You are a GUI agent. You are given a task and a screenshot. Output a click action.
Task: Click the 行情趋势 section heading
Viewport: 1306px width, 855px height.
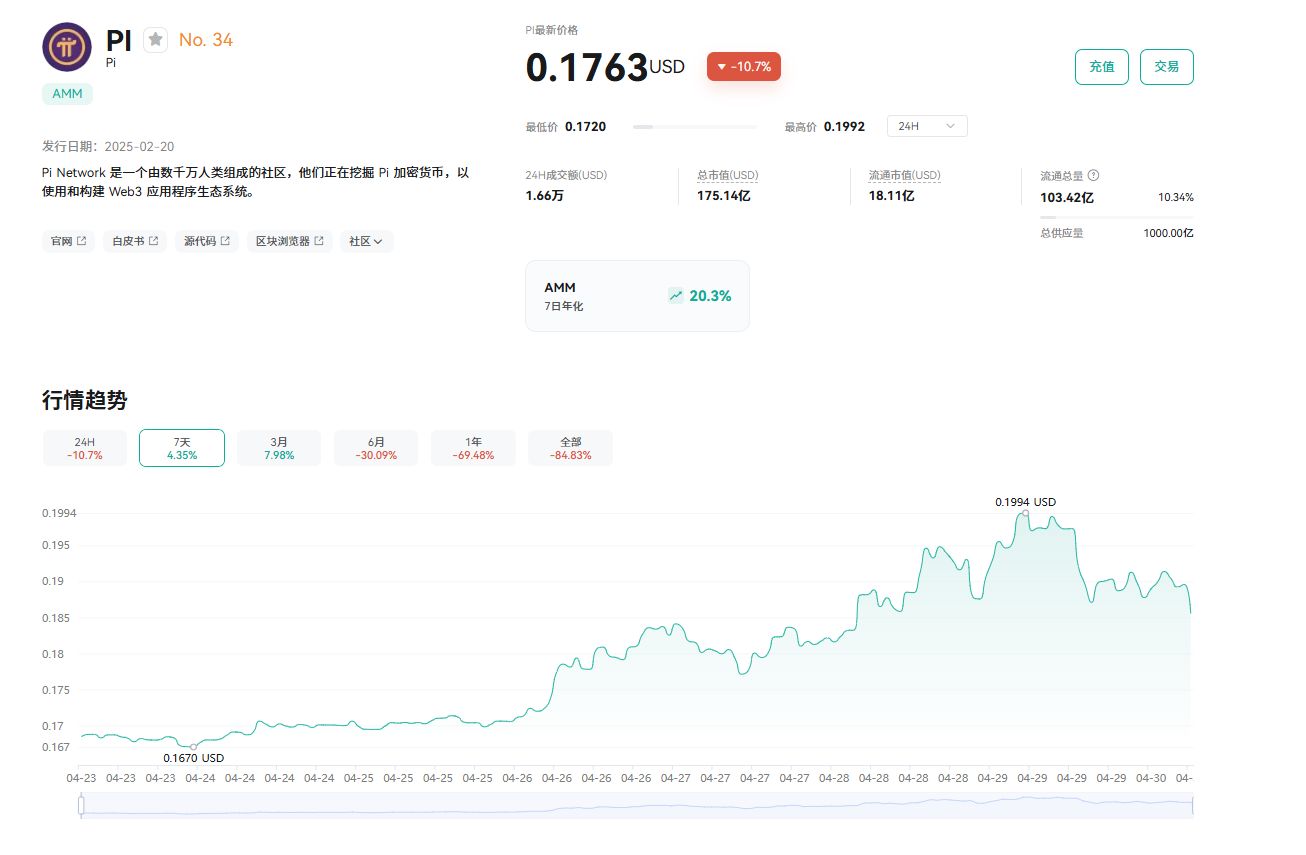point(85,400)
